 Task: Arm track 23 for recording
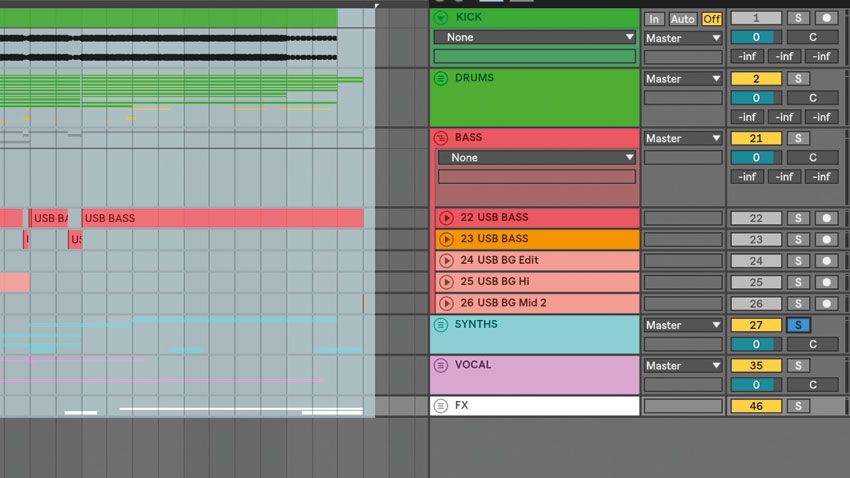pyautogui.click(x=826, y=240)
